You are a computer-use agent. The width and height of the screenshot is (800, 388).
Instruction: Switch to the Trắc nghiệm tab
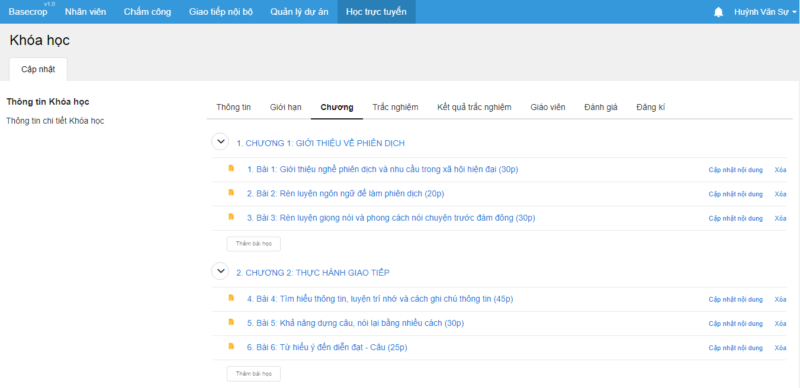395,107
